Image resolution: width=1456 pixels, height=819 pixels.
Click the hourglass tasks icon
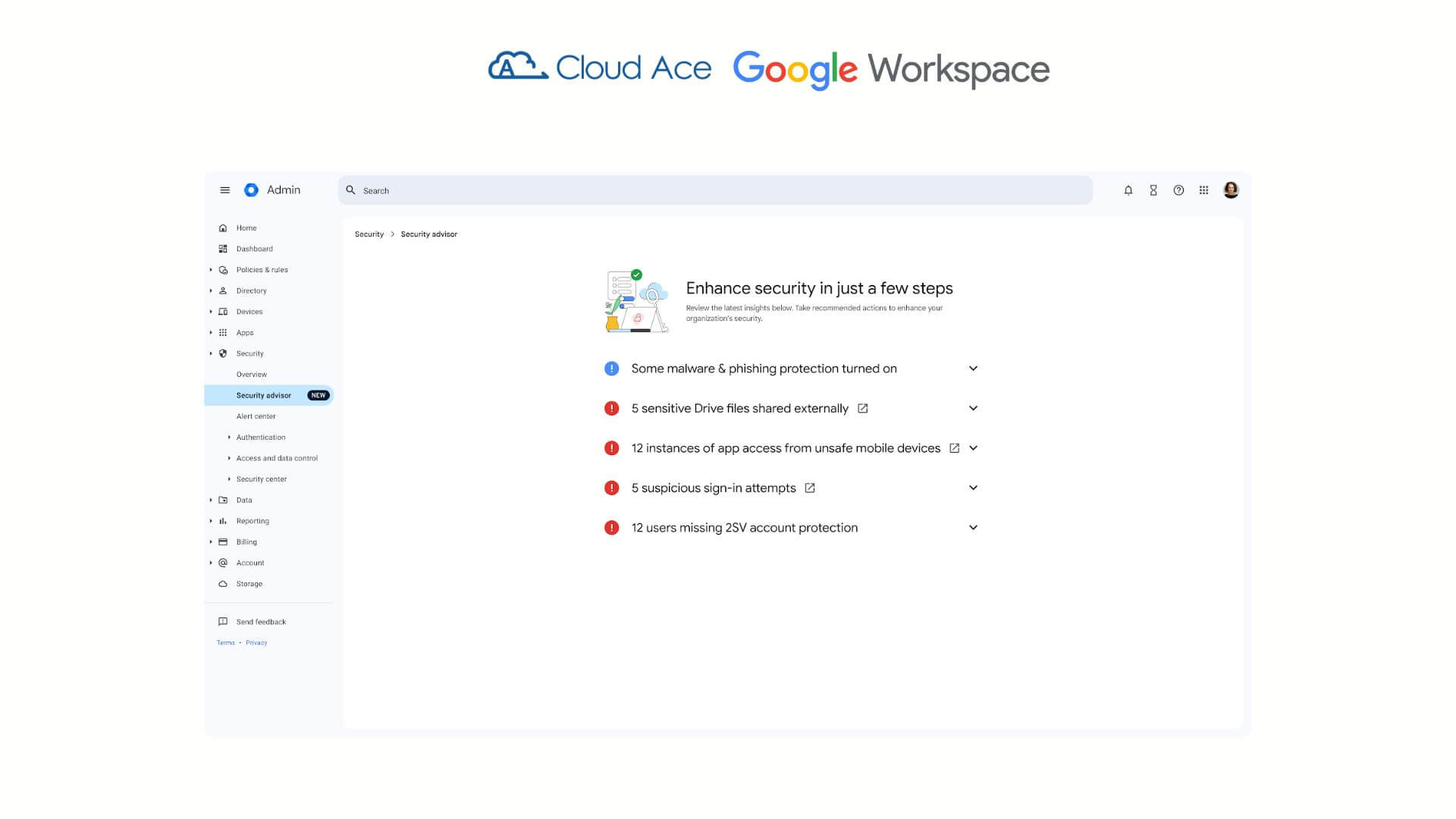point(1153,190)
